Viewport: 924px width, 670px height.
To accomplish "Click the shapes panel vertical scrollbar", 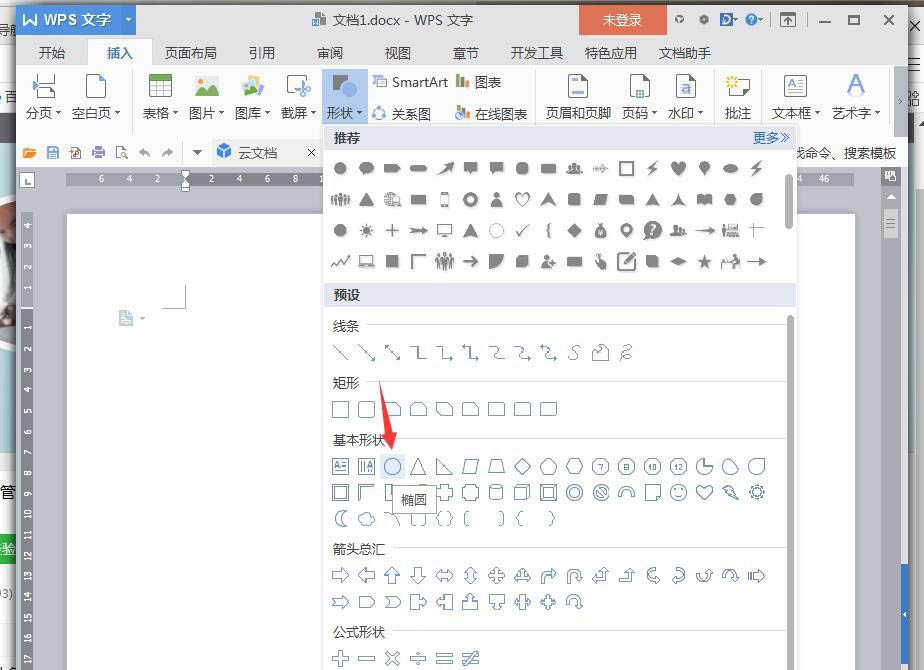I will (790, 200).
